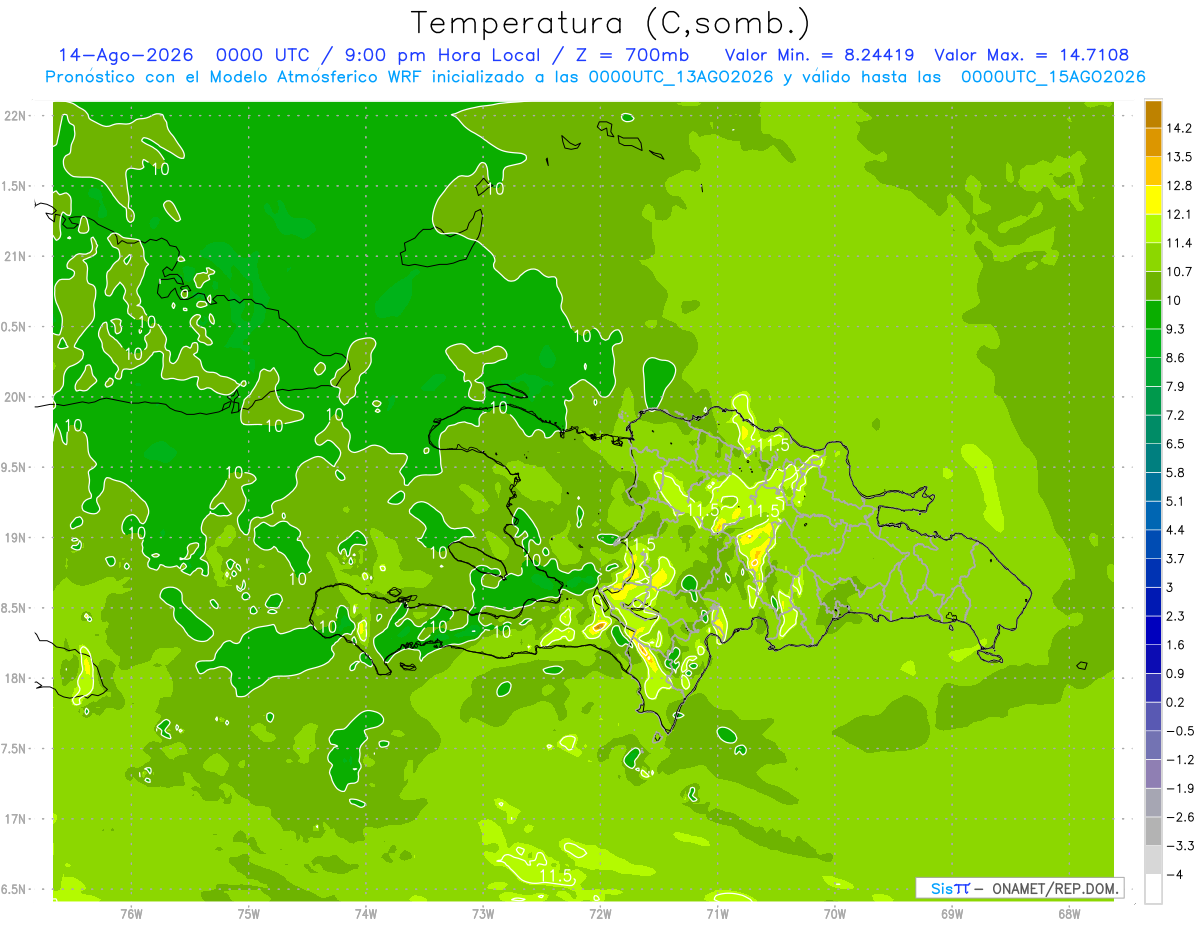Click the 12.8 colorbar value label
This screenshot has height=927, width=1200.
coord(1180,186)
